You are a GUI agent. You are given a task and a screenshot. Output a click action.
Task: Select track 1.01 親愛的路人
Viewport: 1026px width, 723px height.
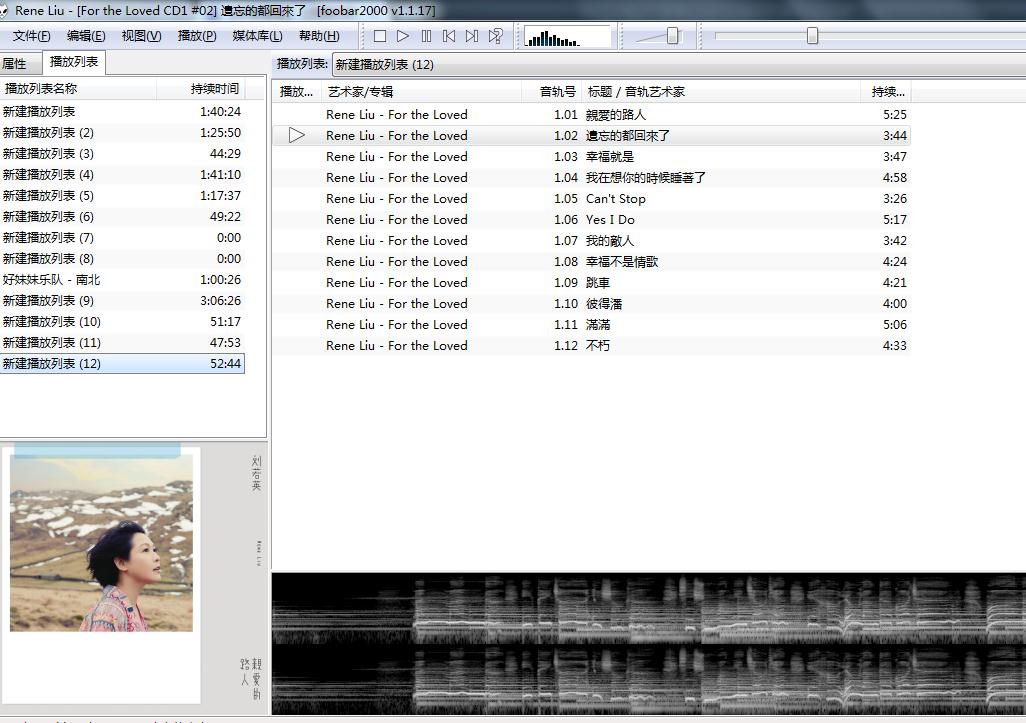[592, 115]
